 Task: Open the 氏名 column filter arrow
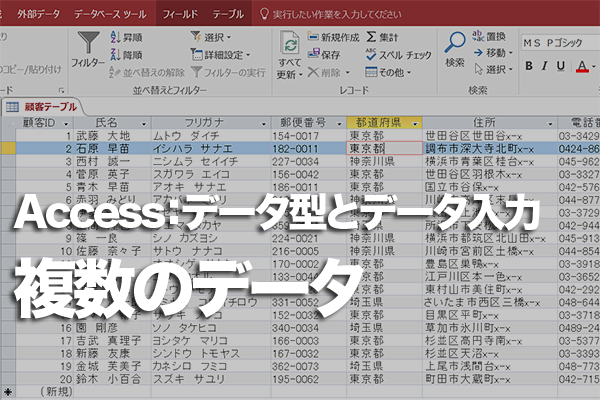[x=144, y=124]
